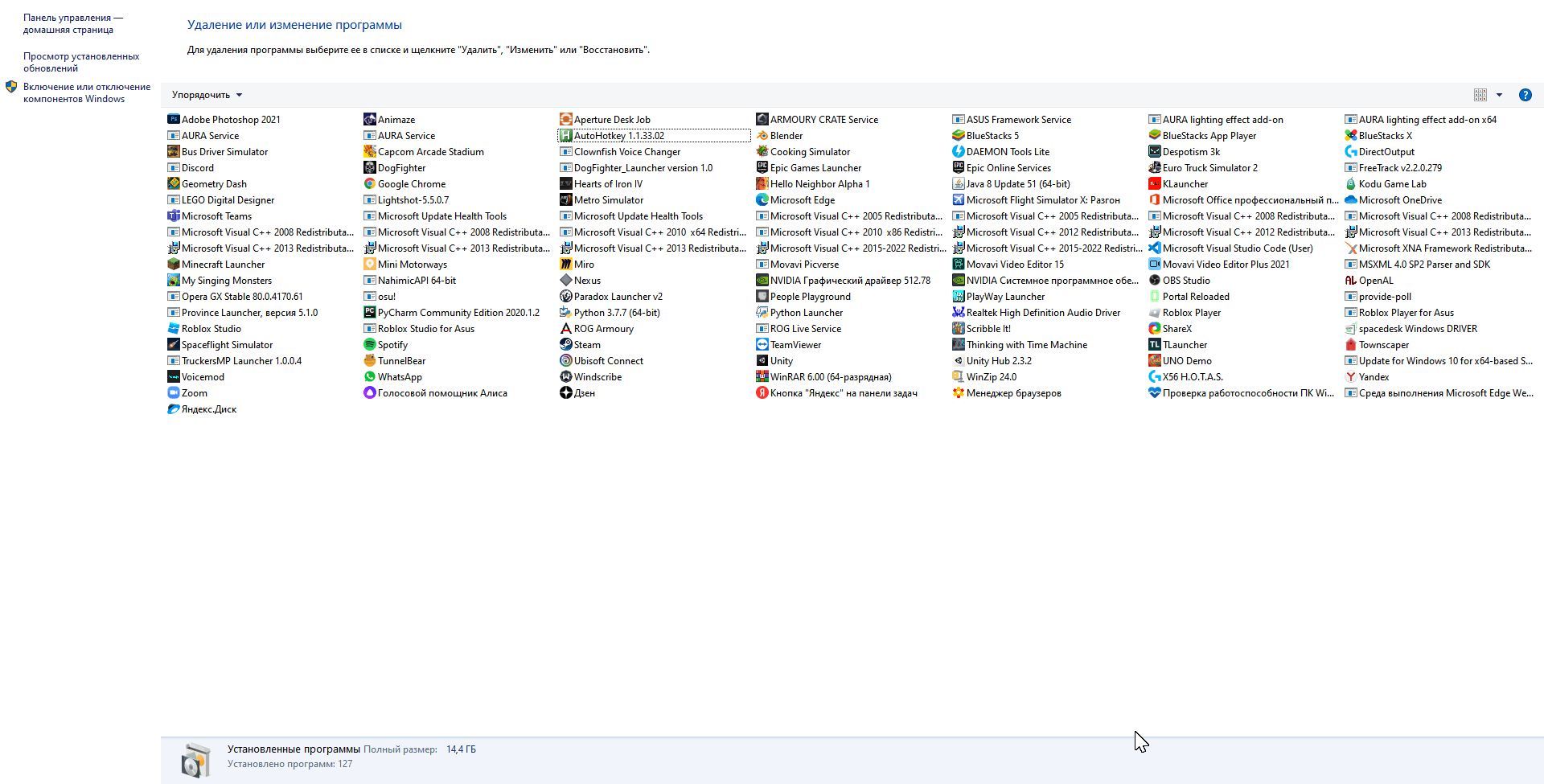
Task: Click the Microsoft Edge icon
Action: (762, 199)
